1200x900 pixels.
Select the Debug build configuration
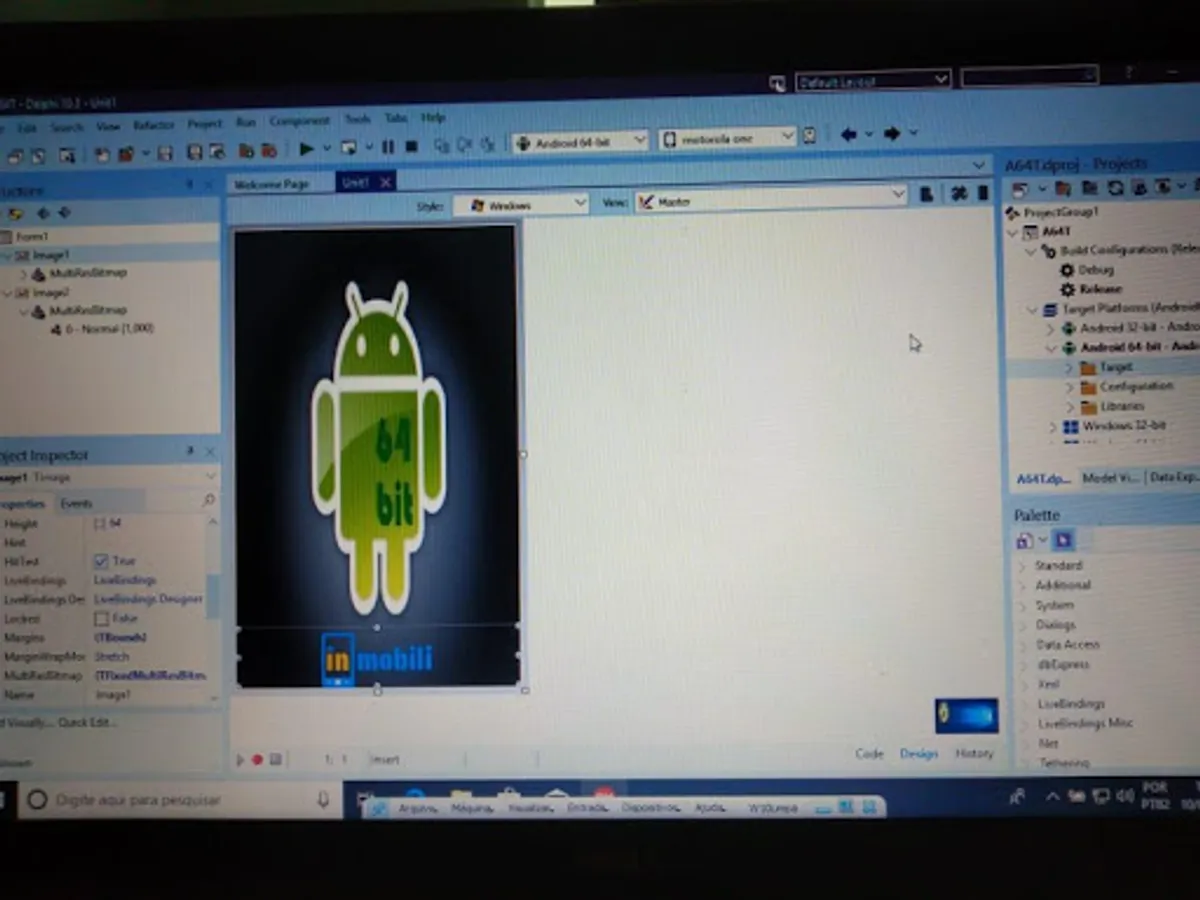[1095, 270]
